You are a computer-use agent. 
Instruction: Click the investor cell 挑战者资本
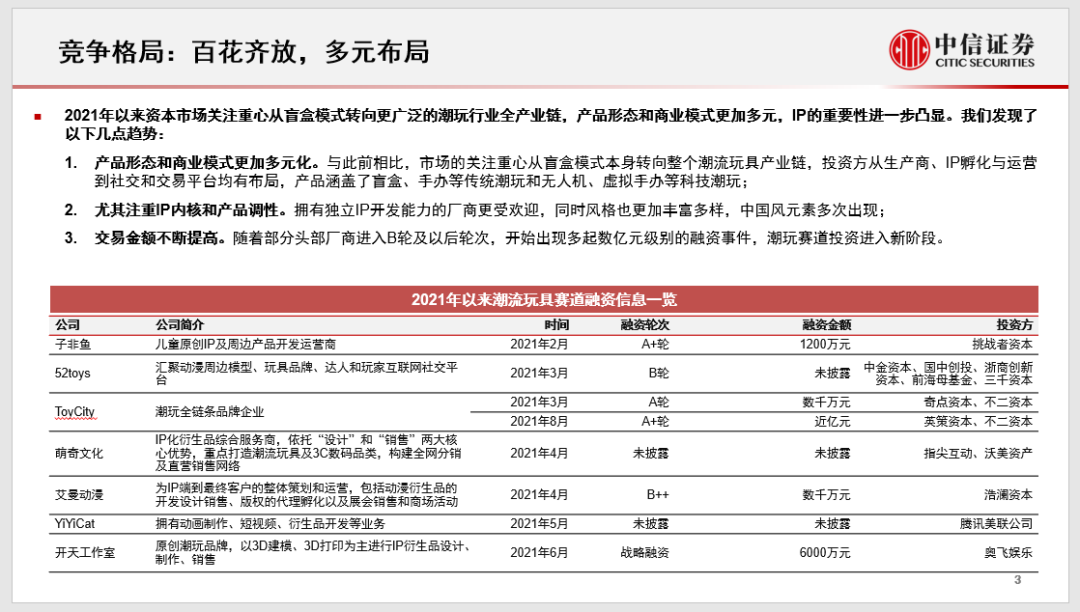click(x=1002, y=344)
